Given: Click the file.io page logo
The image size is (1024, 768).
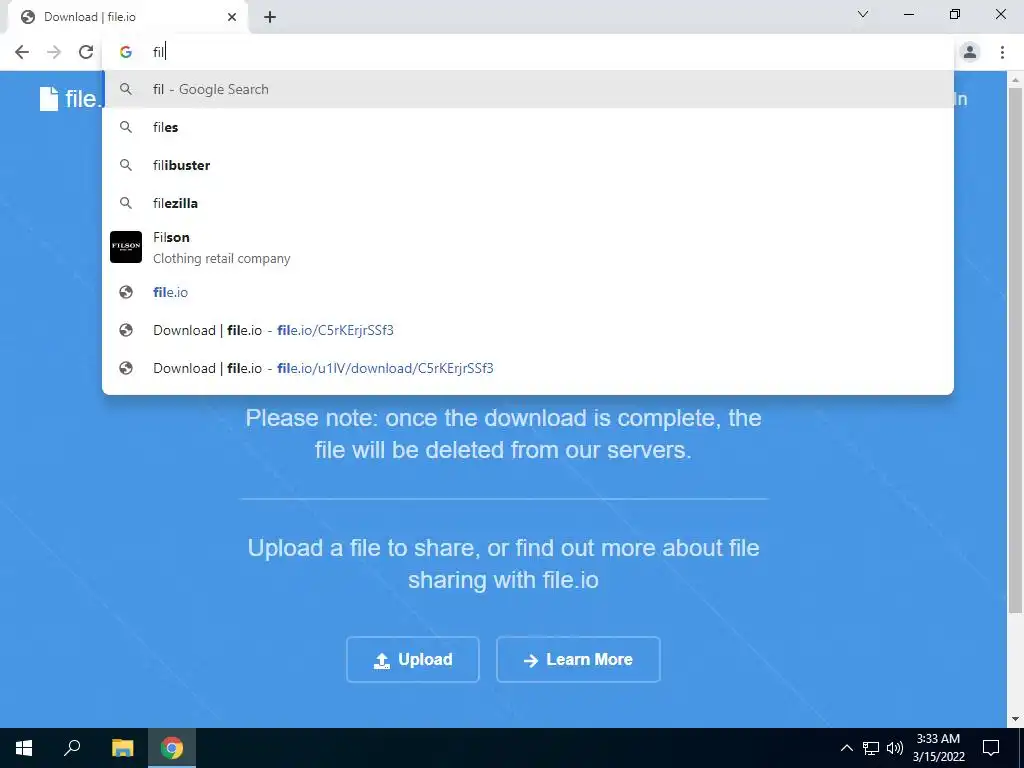Looking at the screenshot, I should (70, 99).
